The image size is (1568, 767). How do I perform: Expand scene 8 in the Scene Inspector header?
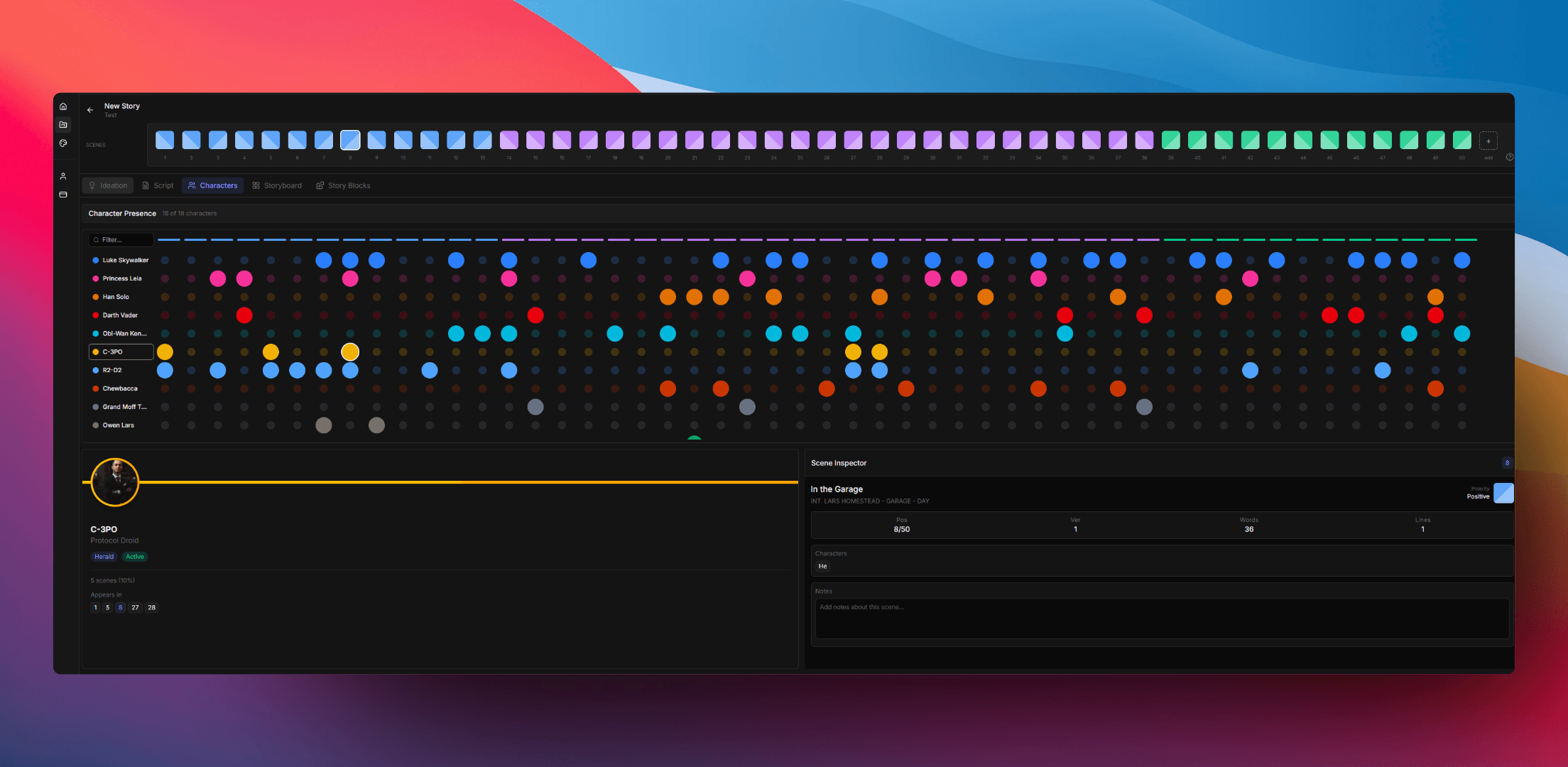pyautogui.click(x=1507, y=462)
